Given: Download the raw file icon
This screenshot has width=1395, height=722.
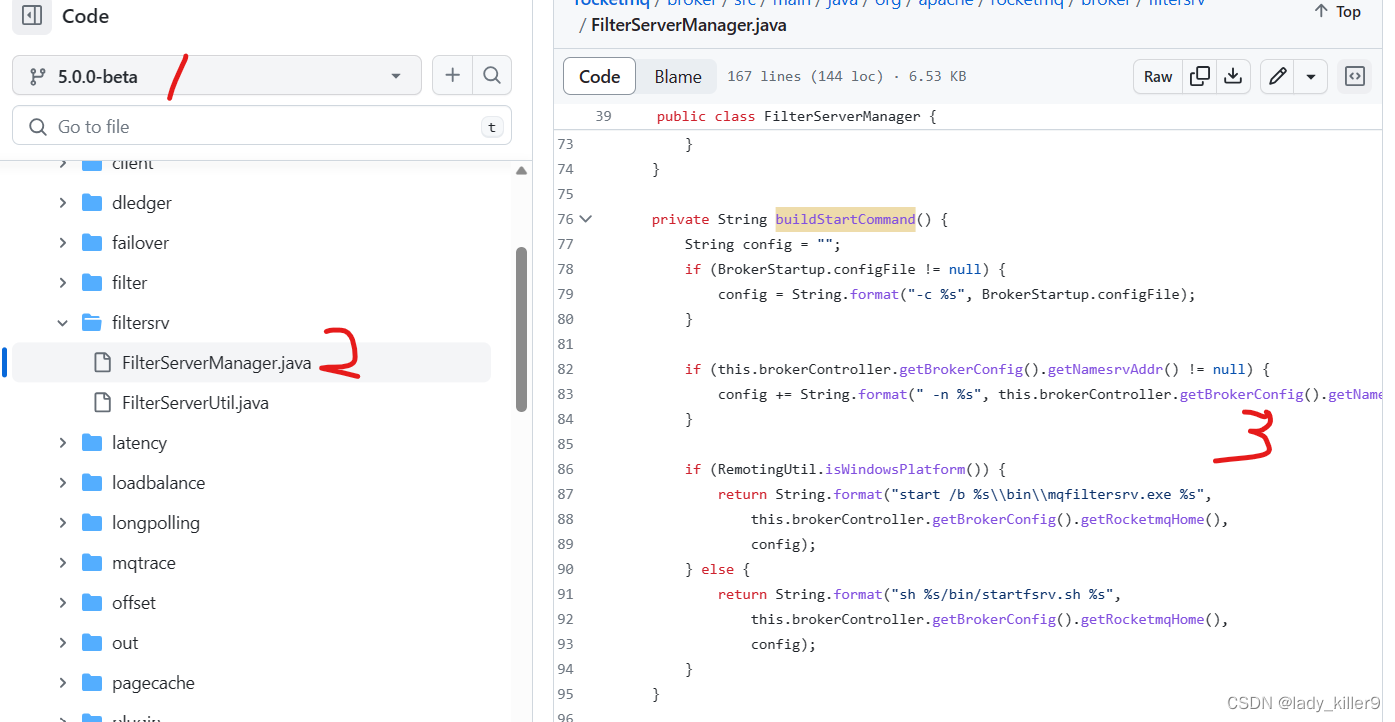Looking at the screenshot, I should (1233, 76).
